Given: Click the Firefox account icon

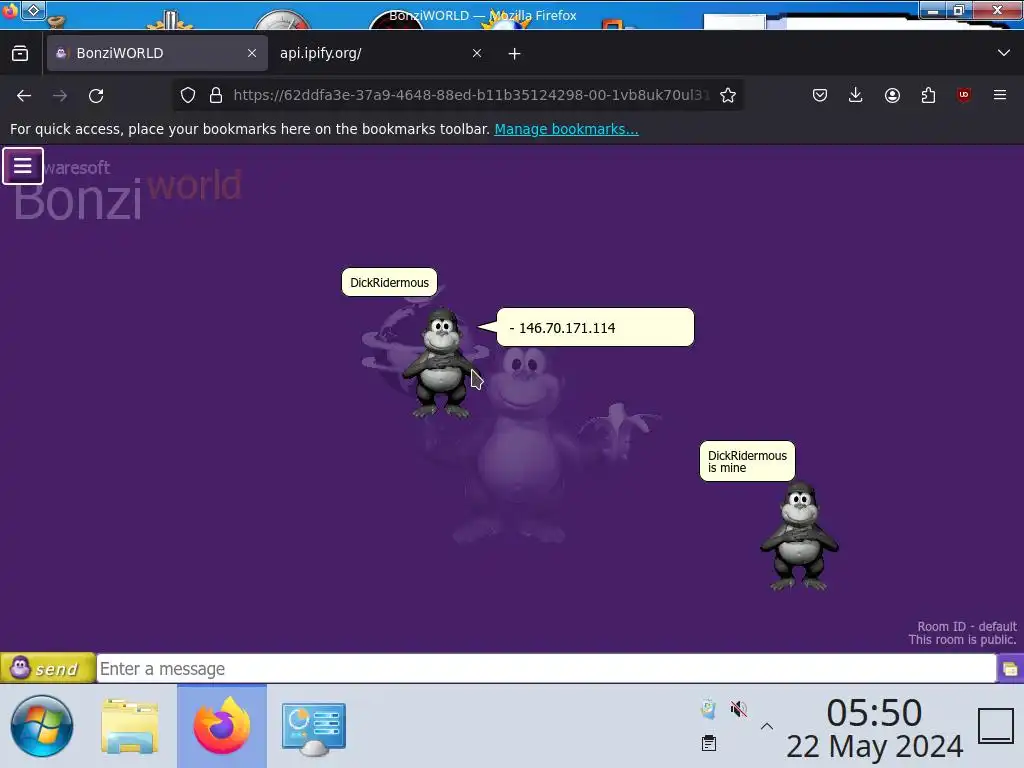Looking at the screenshot, I should [892, 95].
